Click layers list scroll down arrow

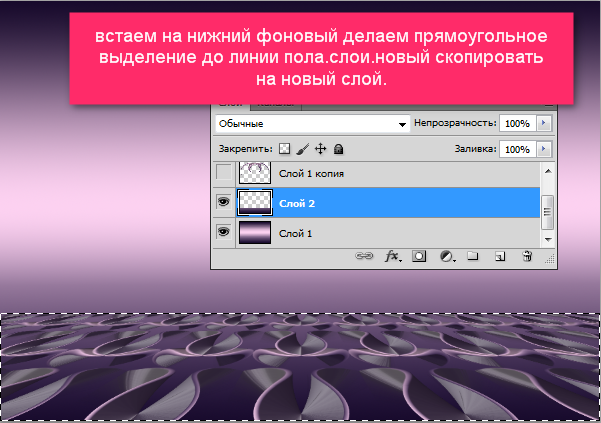[x=548, y=239]
